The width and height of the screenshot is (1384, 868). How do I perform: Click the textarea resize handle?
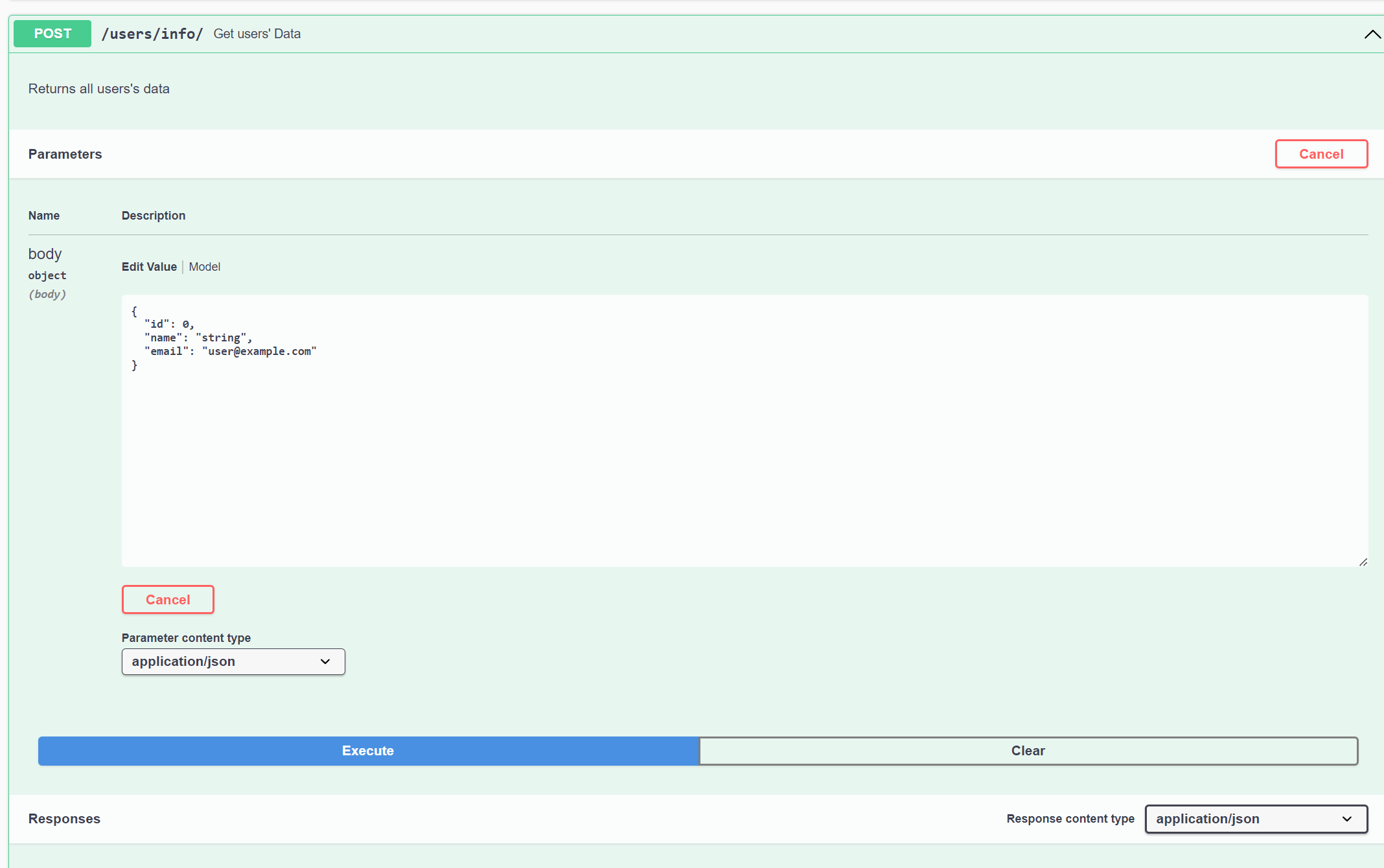coord(1363,561)
